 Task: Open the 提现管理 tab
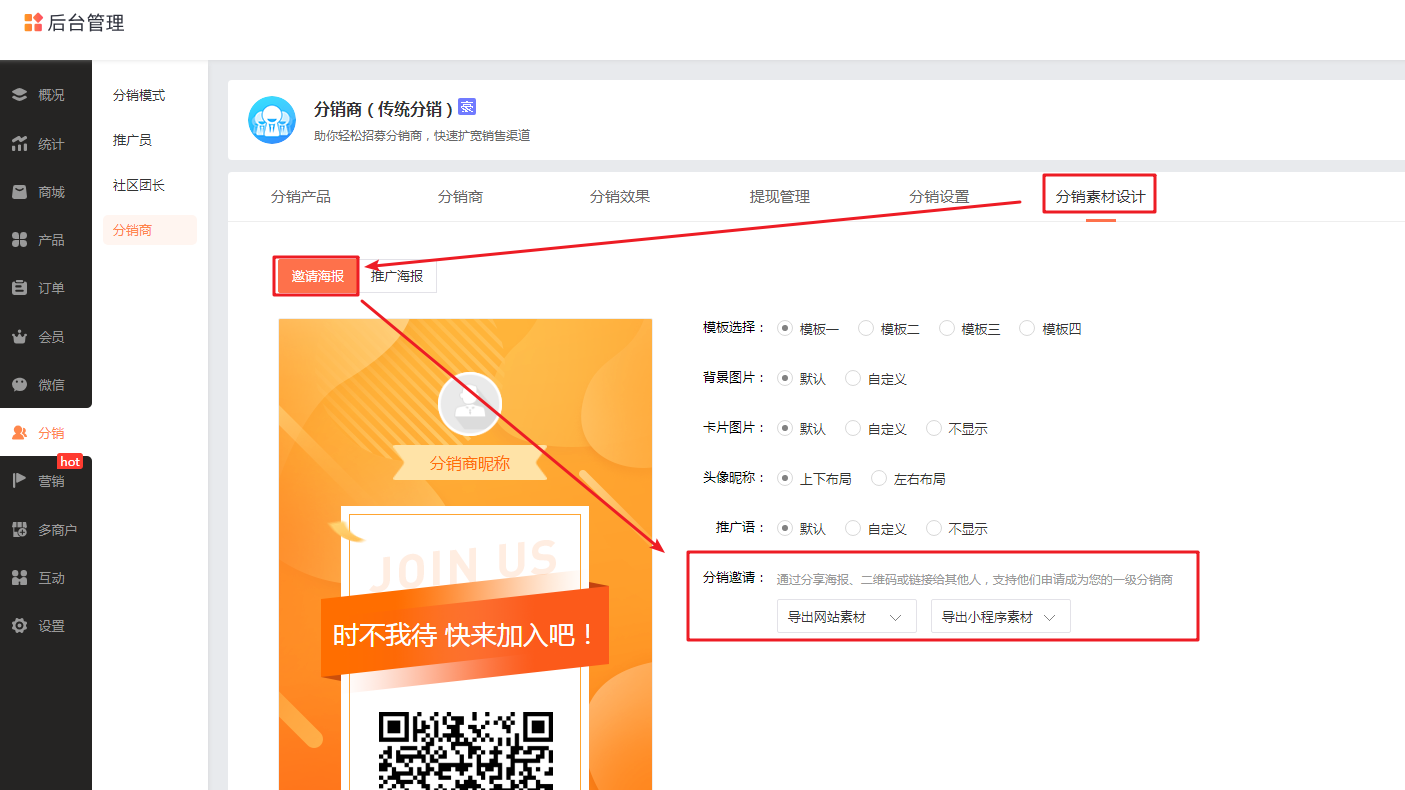click(x=779, y=197)
